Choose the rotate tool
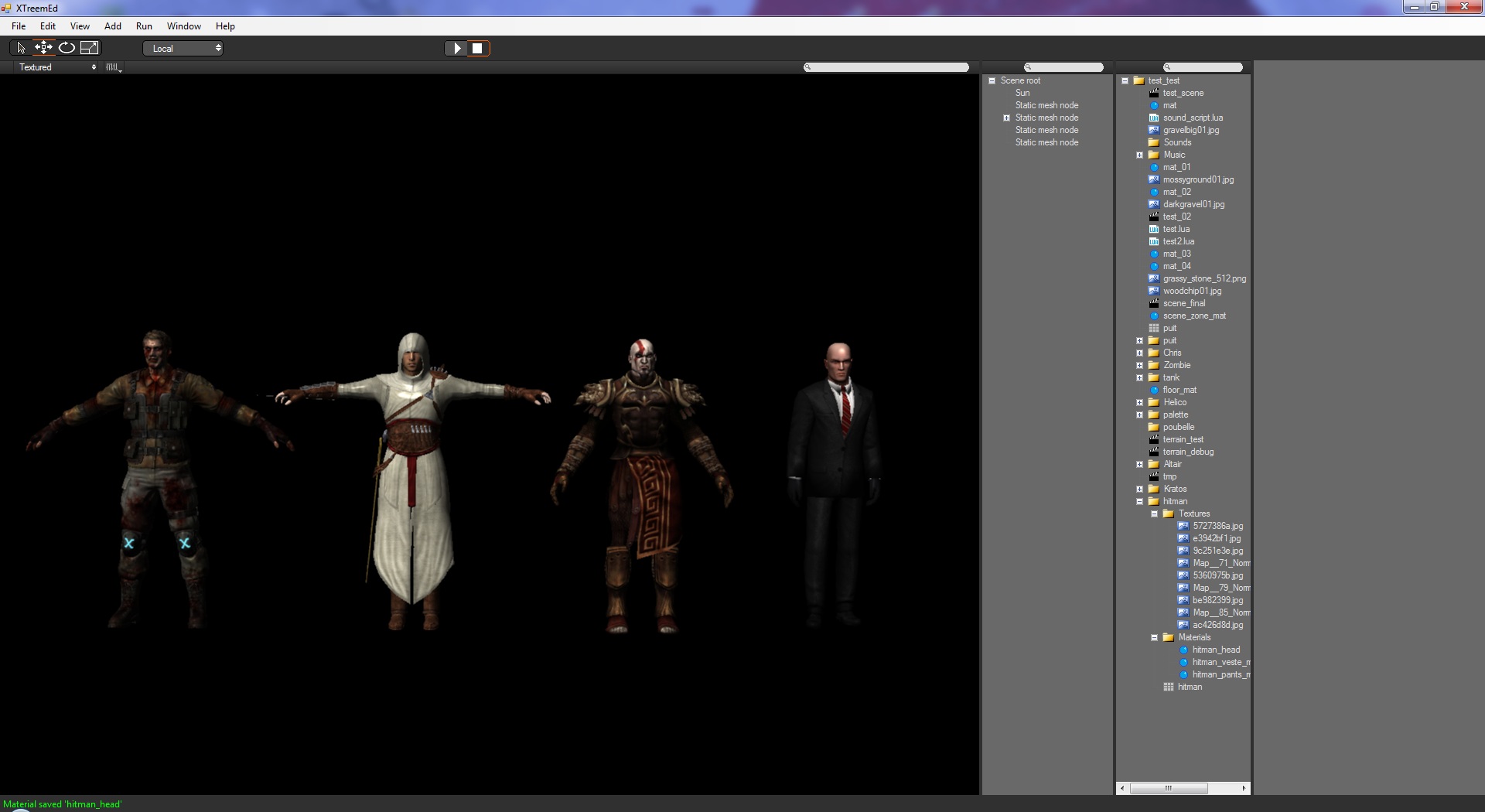 [x=67, y=48]
